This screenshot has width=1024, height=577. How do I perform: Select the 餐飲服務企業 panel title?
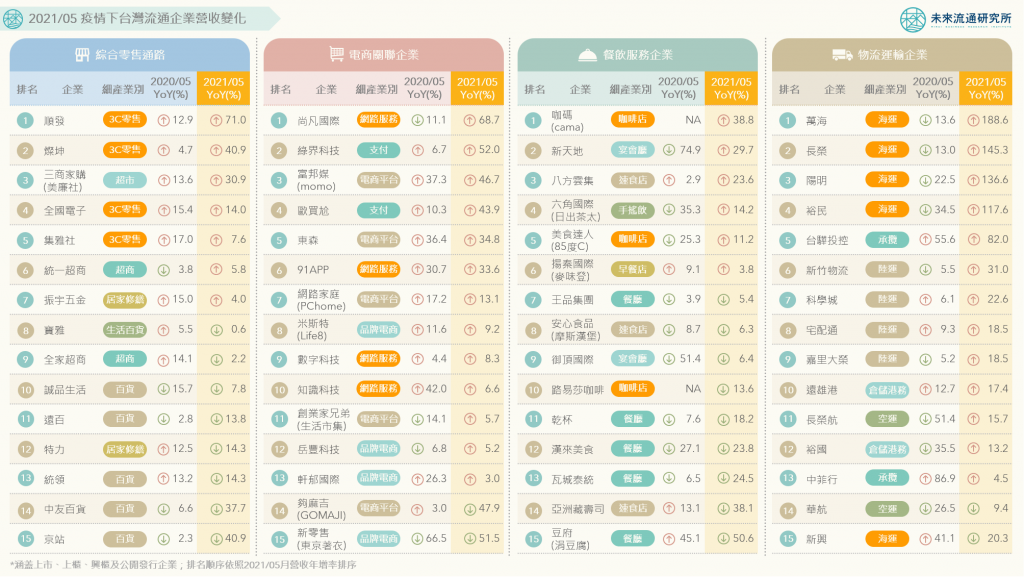[x=638, y=55]
